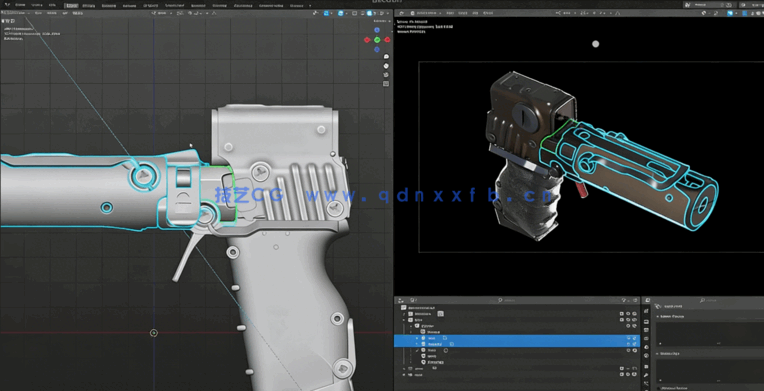
Task: Open the Output properties tab icon
Action: click(647, 330)
